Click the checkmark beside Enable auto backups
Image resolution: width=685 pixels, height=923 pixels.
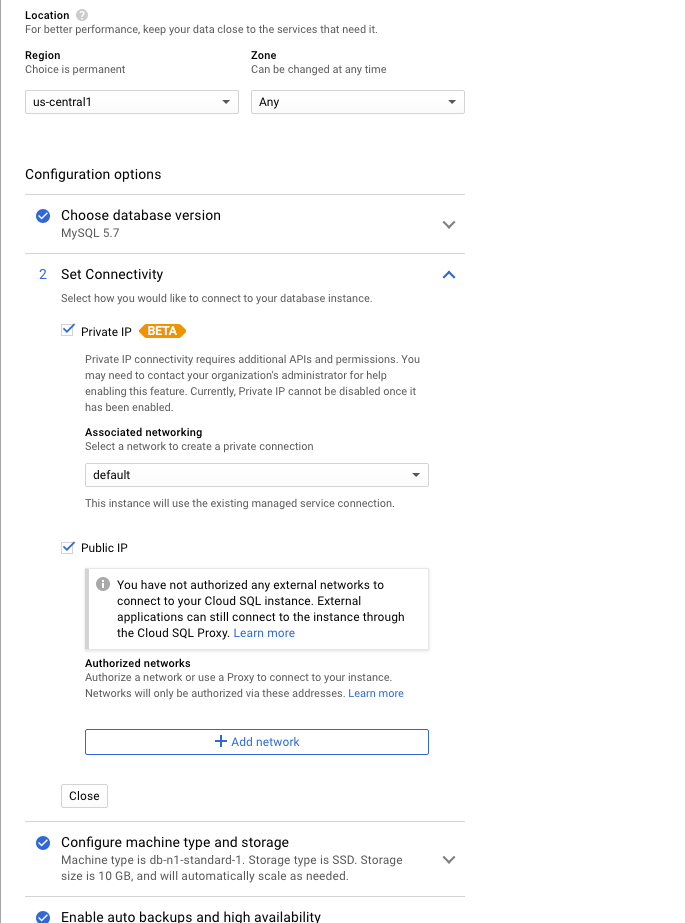coord(43,916)
